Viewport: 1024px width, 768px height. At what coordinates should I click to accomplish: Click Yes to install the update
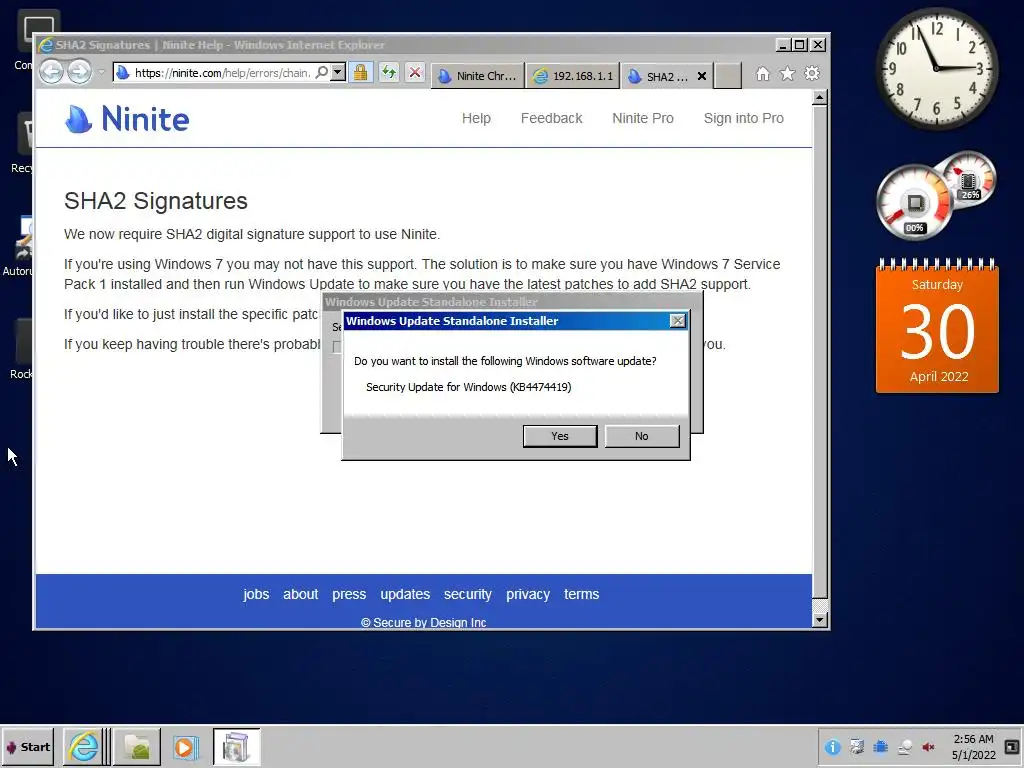560,436
